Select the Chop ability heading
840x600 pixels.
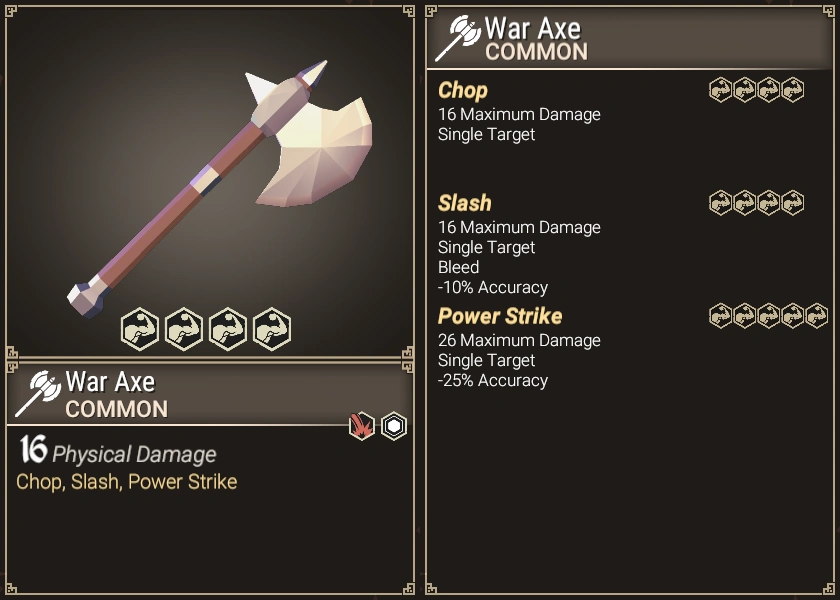coord(463,91)
